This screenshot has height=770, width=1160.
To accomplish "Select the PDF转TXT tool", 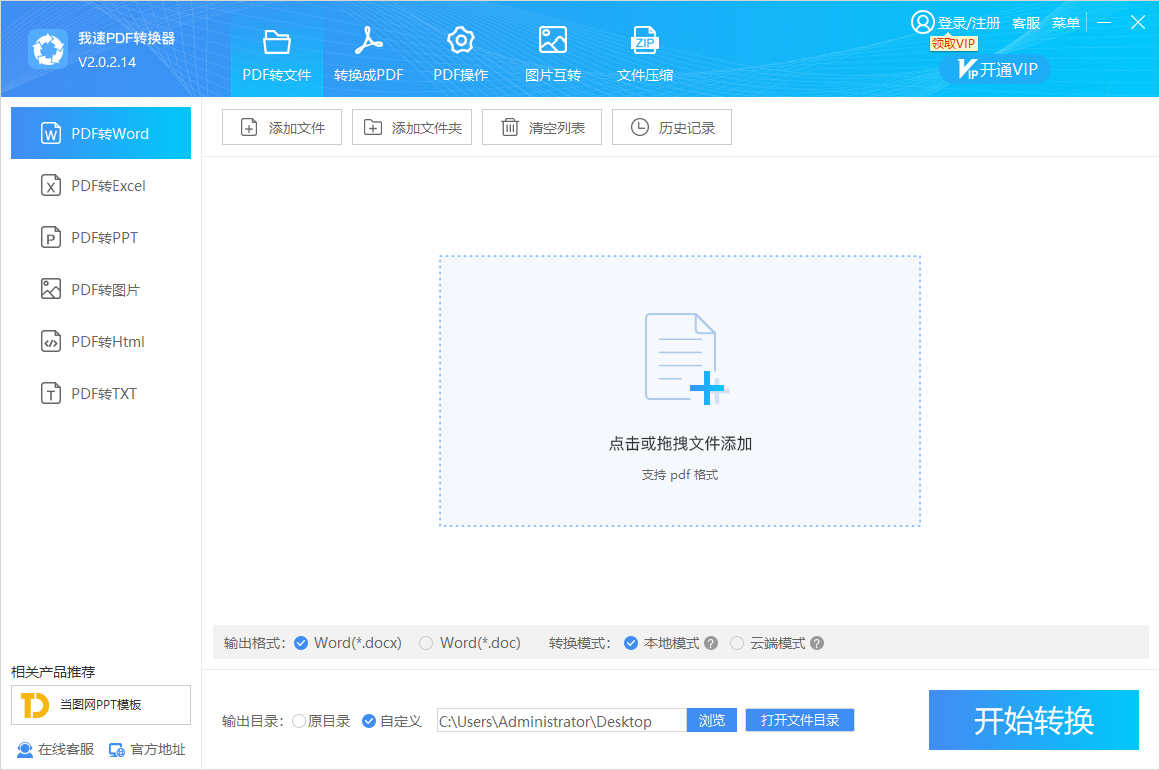I will [x=100, y=393].
